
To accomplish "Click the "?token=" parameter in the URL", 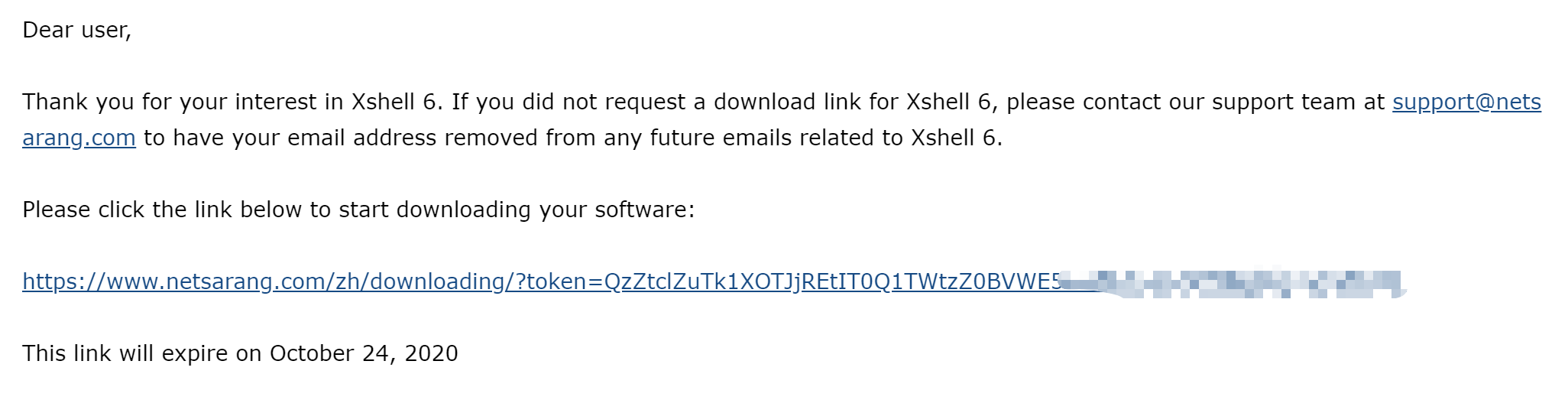I will [x=559, y=281].
